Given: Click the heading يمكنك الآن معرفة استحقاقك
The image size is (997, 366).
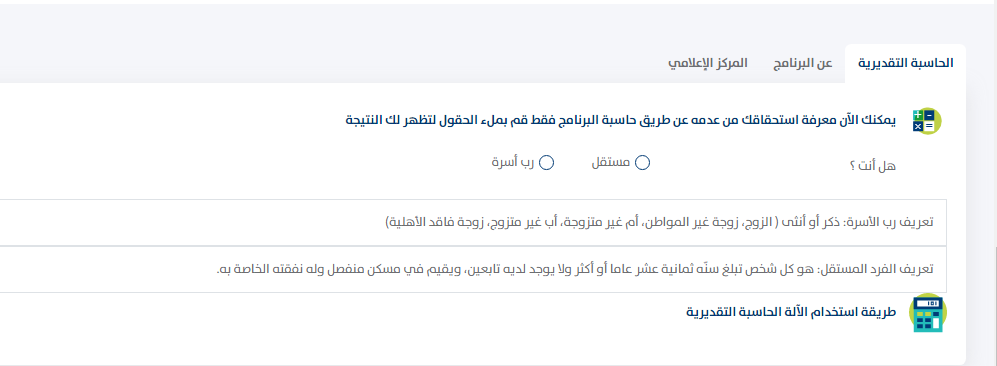Looking at the screenshot, I should (621, 120).
